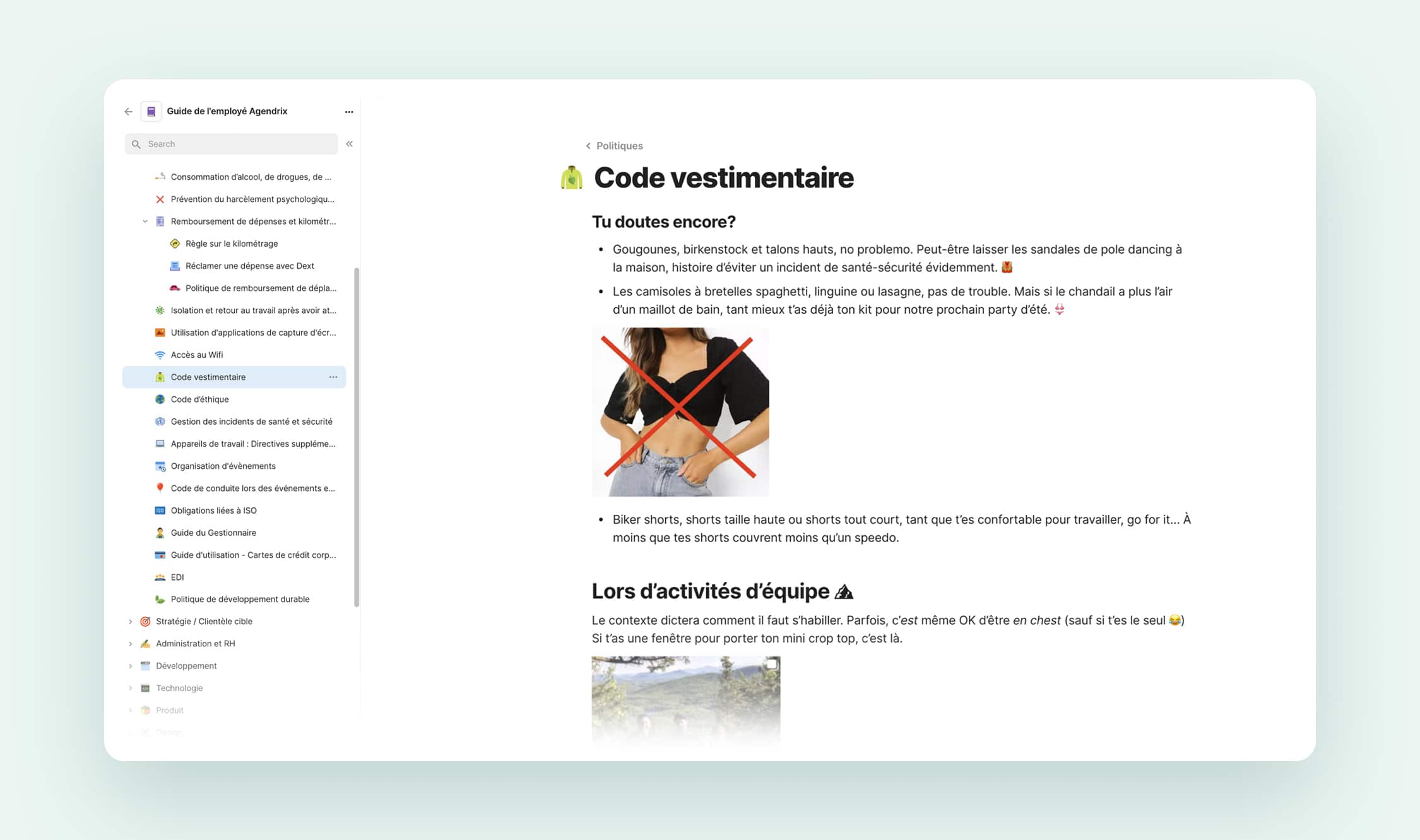The width and height of the screenshot is (1420, 840).
Task: Click the Politique de développement durable icon
Action: click(x=159, y=599)
